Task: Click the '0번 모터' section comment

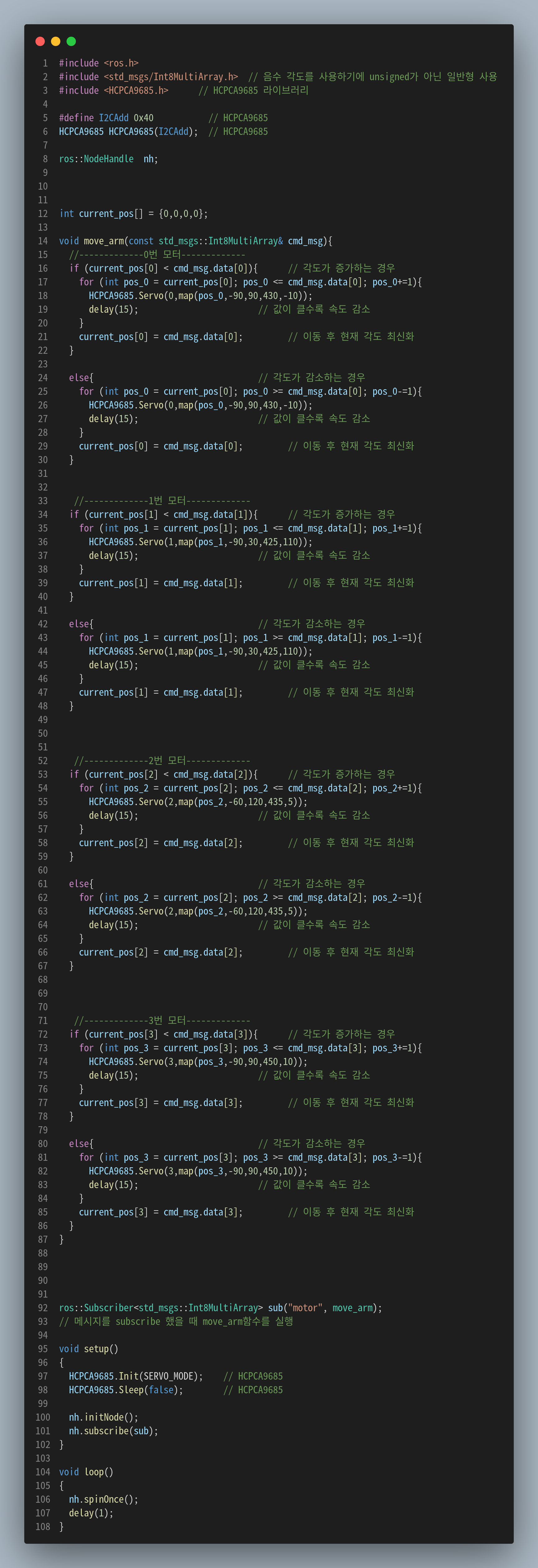Action: point(157,254)
